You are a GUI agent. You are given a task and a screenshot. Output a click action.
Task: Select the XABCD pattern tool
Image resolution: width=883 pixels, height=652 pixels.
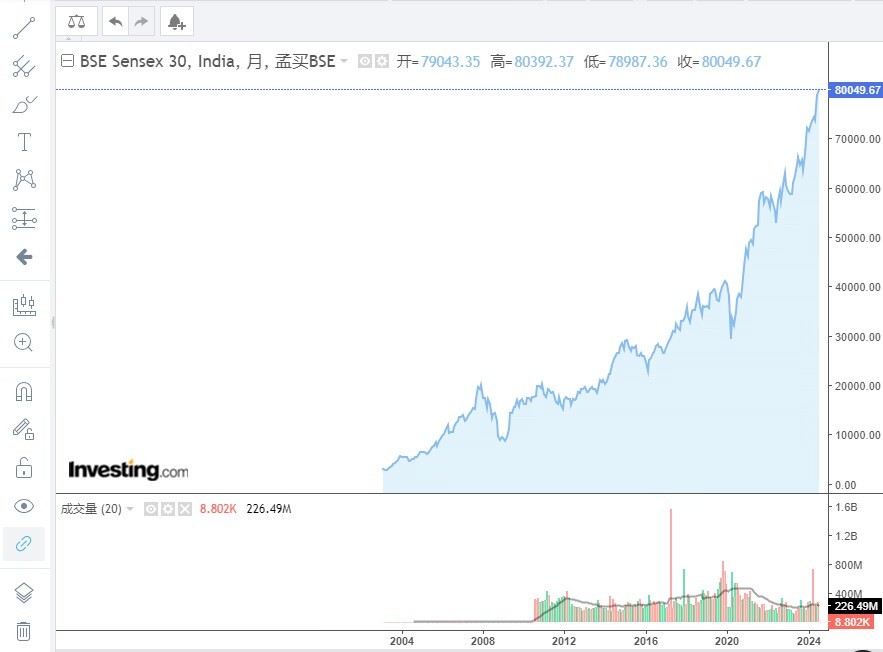click(x=24, y=180)
